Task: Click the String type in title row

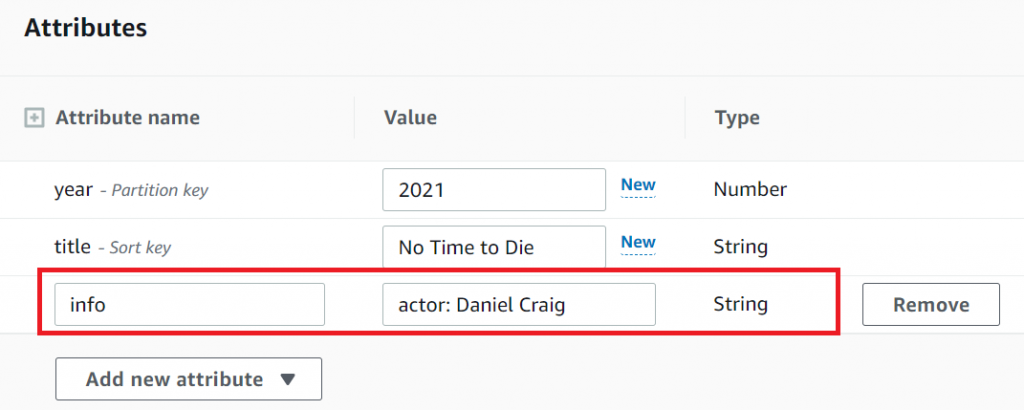Action: pyautogui.click(x=741, y=247)
